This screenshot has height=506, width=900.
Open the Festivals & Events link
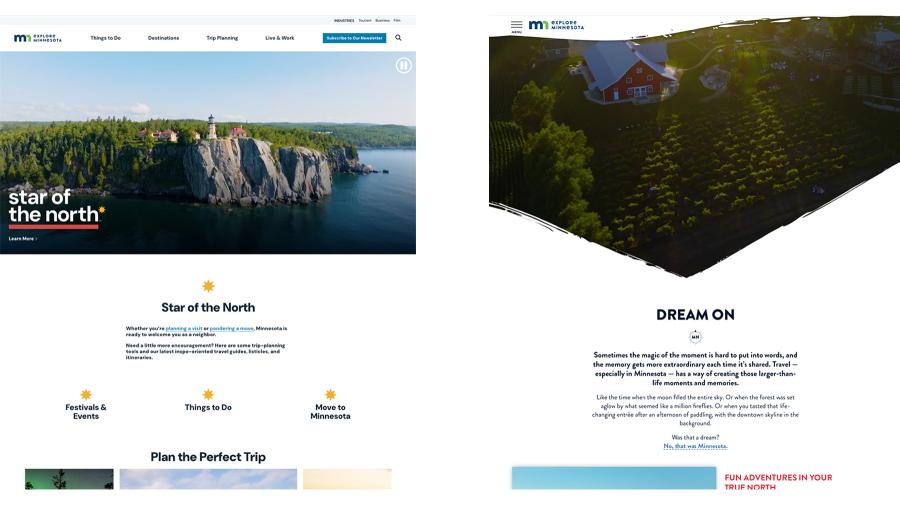(86, 411)
